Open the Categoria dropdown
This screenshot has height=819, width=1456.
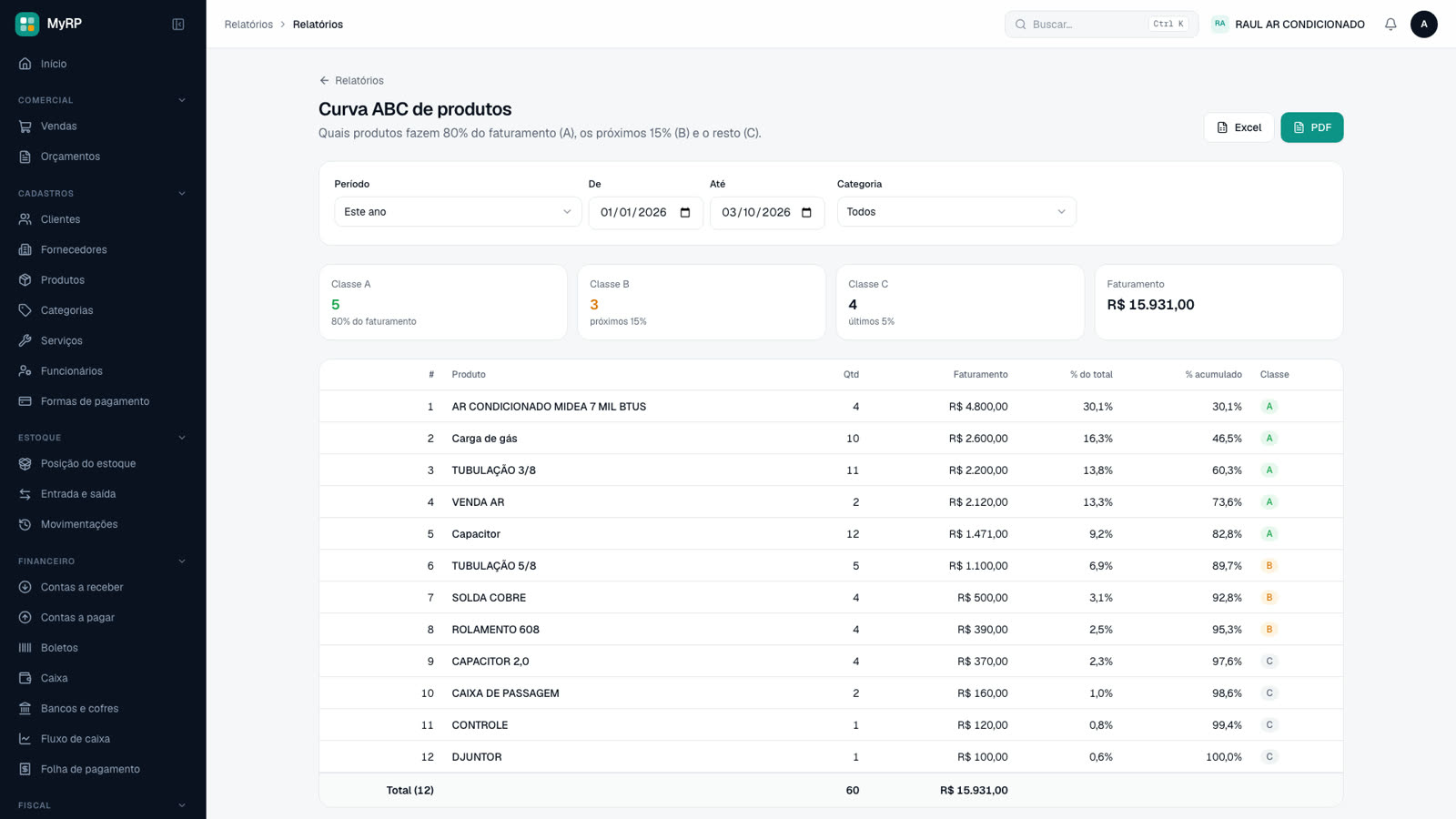[x=956, y=212]
